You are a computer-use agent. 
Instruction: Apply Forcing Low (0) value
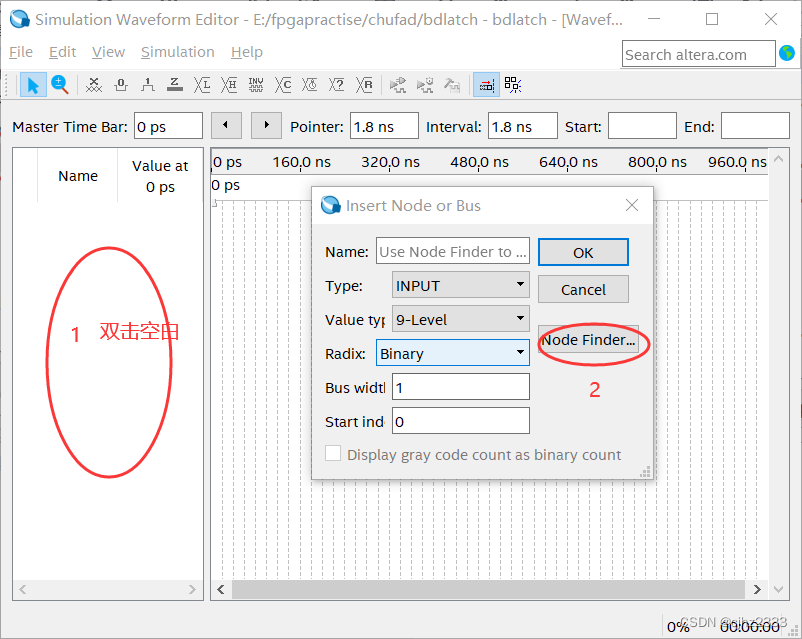pyautogui.click(x=121, y=85)
